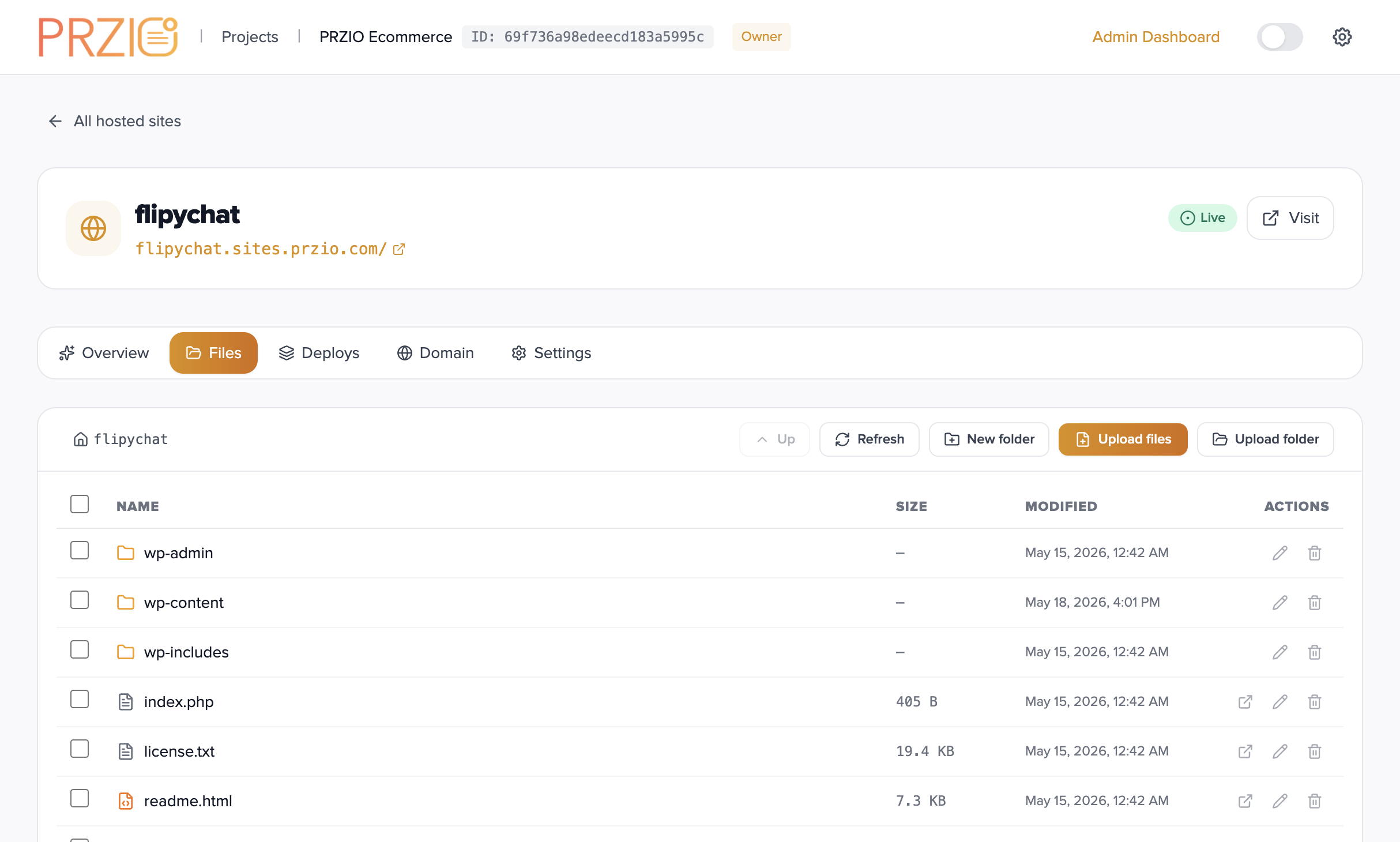Delete license.txt using trash icon

pos(1315,751)
